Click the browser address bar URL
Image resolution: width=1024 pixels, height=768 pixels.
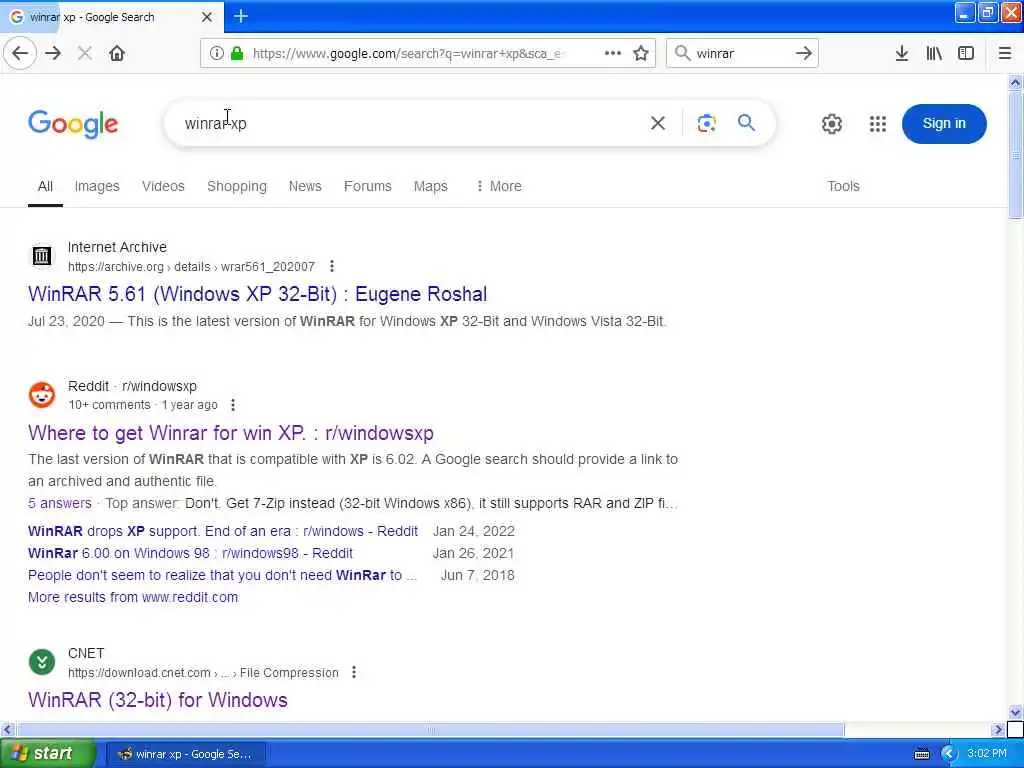click(408, 54)
